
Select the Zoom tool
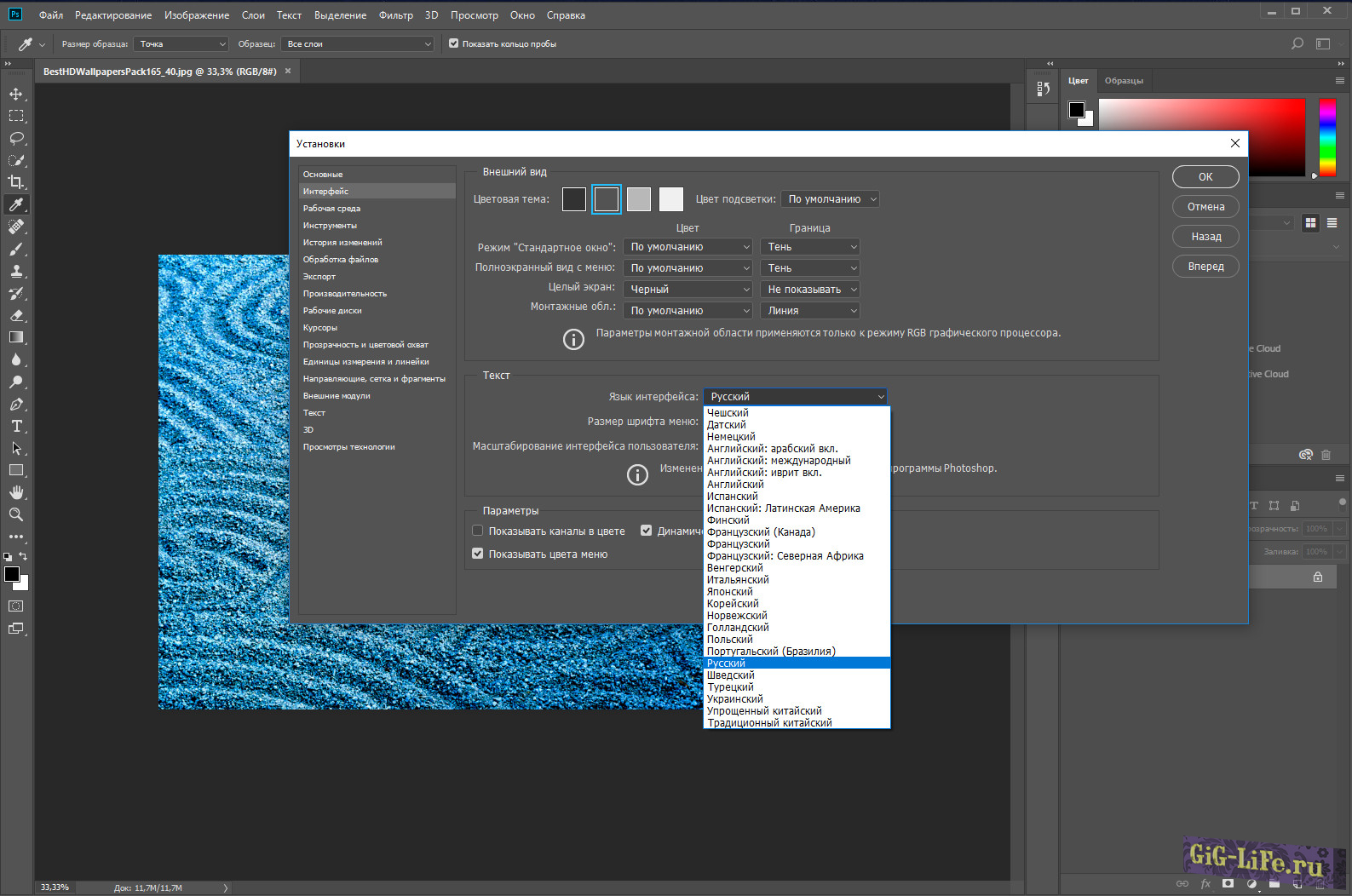point(16,514)
